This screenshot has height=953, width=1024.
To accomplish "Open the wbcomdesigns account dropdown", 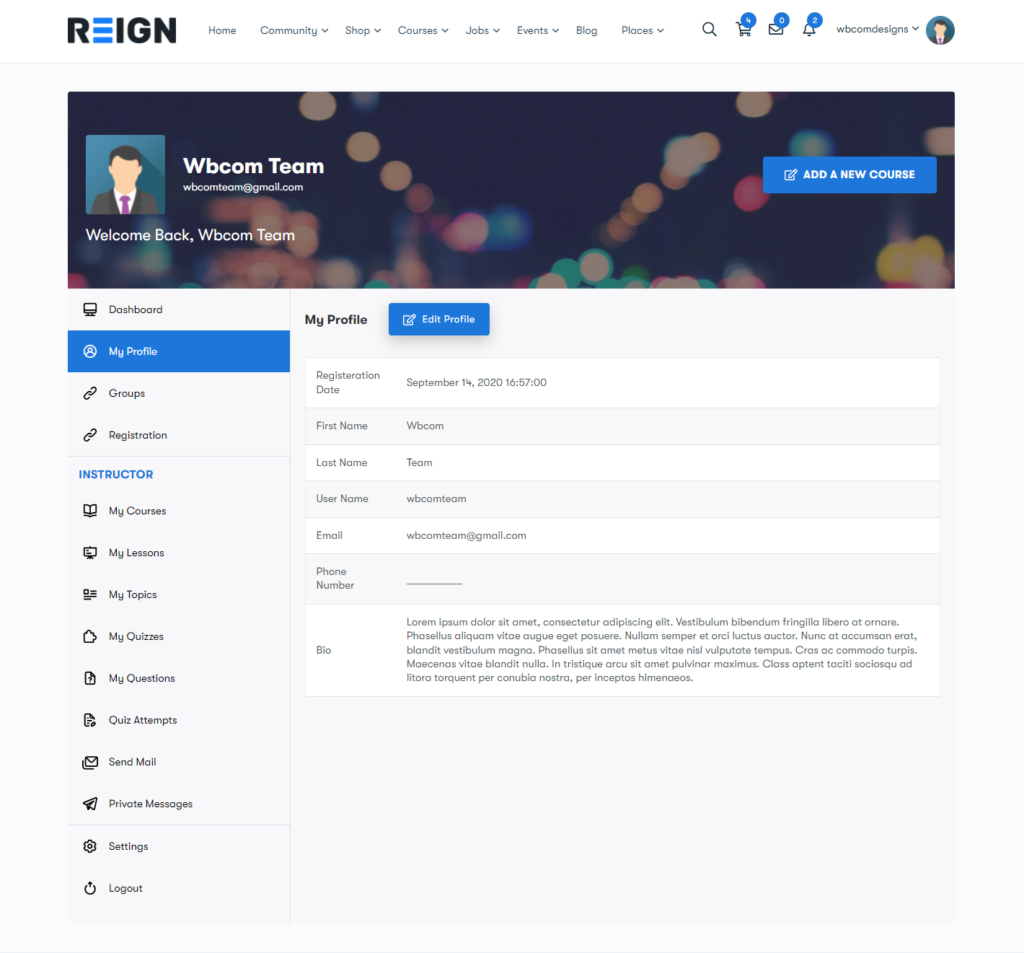I will click(x=878, y=29).
